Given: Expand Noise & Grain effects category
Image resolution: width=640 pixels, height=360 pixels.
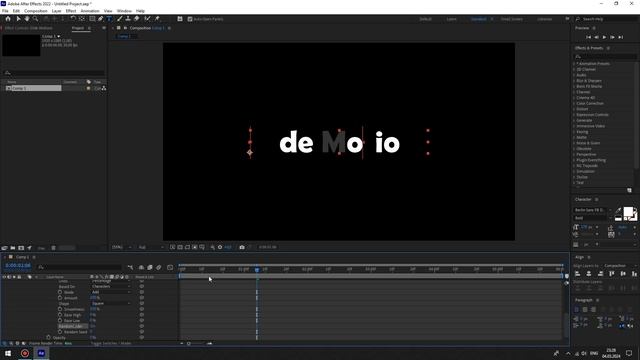Looking at the screenshot, I should point(574,143).
